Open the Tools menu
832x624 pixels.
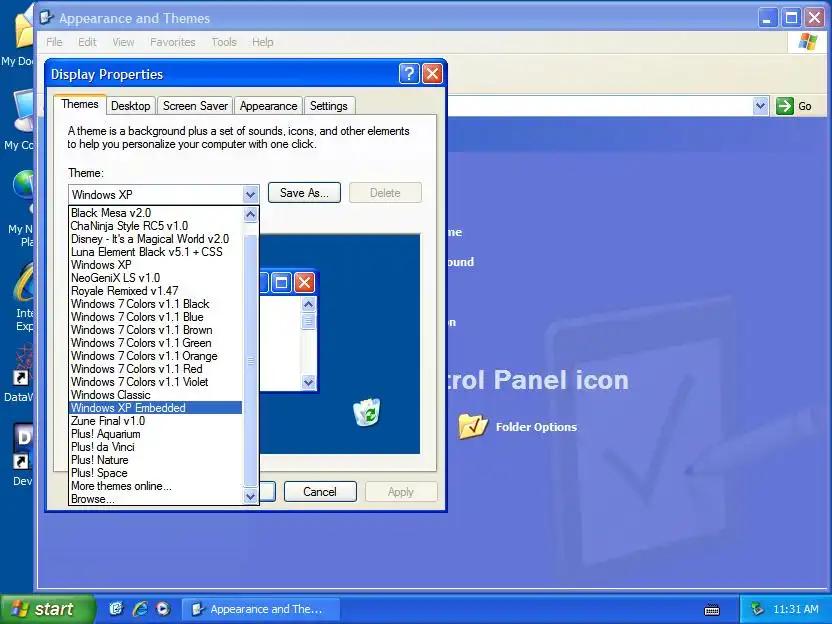click(224, 42)
